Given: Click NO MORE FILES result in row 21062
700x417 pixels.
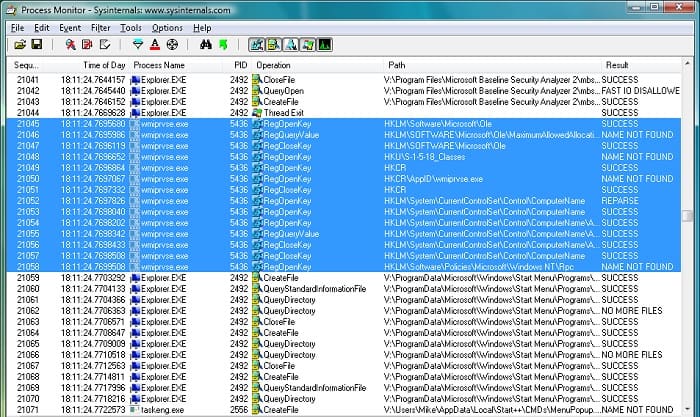Looking at the screenshot, I should (x=632, y=311).
